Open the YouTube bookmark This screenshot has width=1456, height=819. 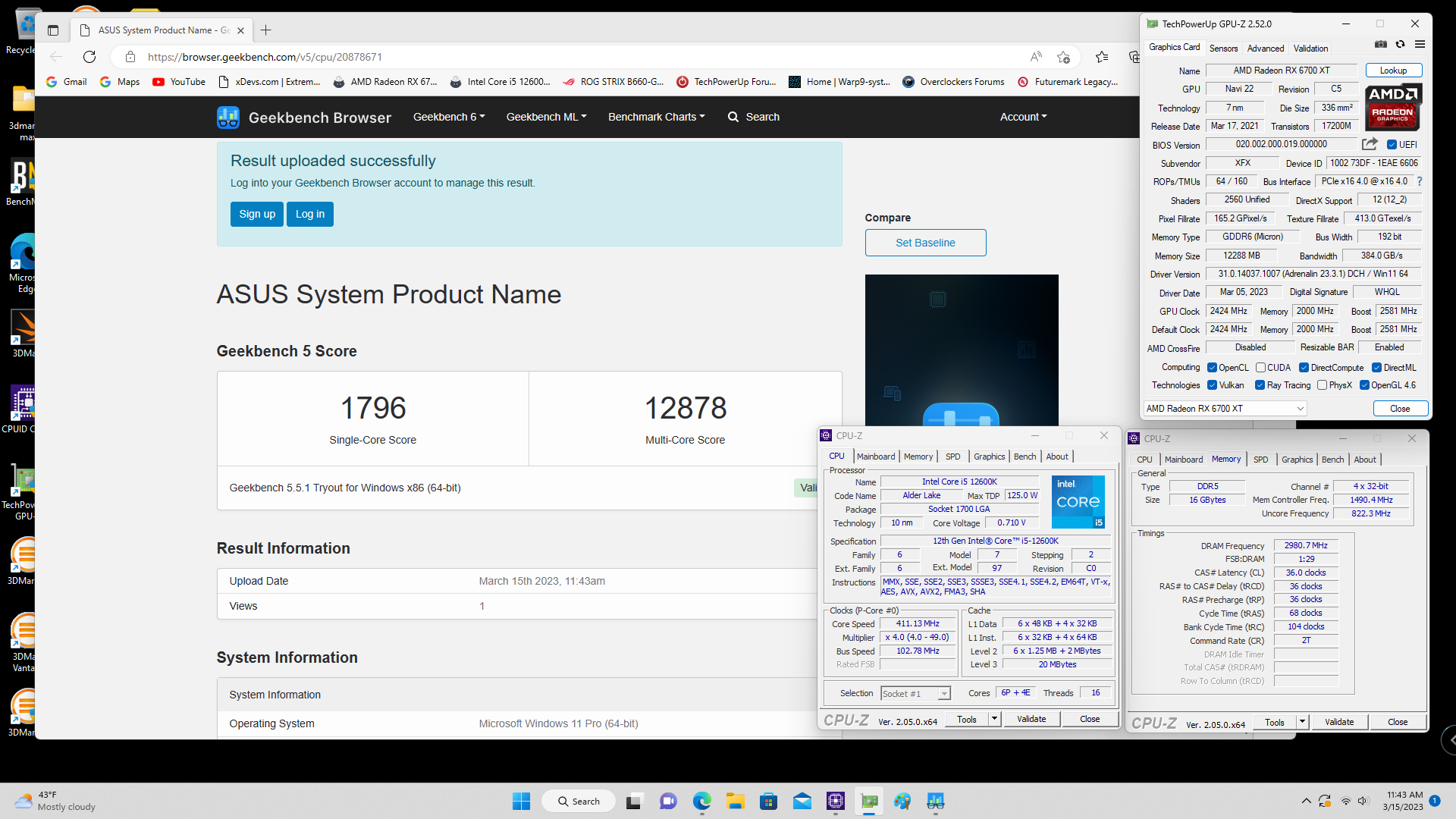179,82
